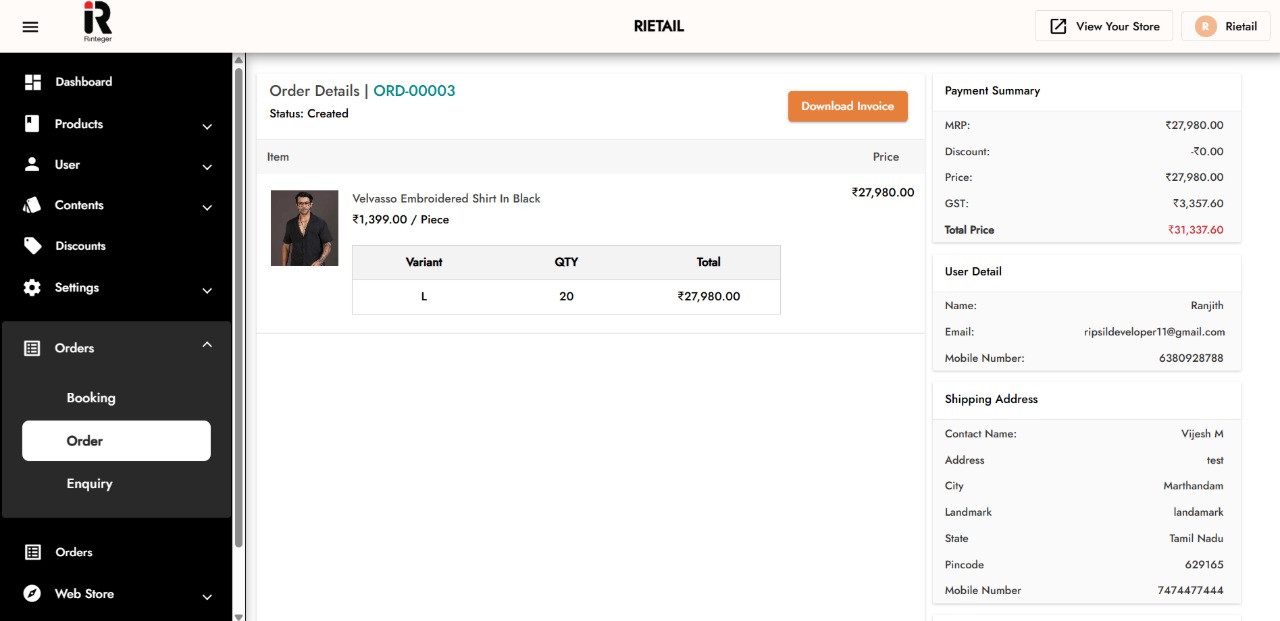Click the Rietail account avatar

tap(1205, 27)
